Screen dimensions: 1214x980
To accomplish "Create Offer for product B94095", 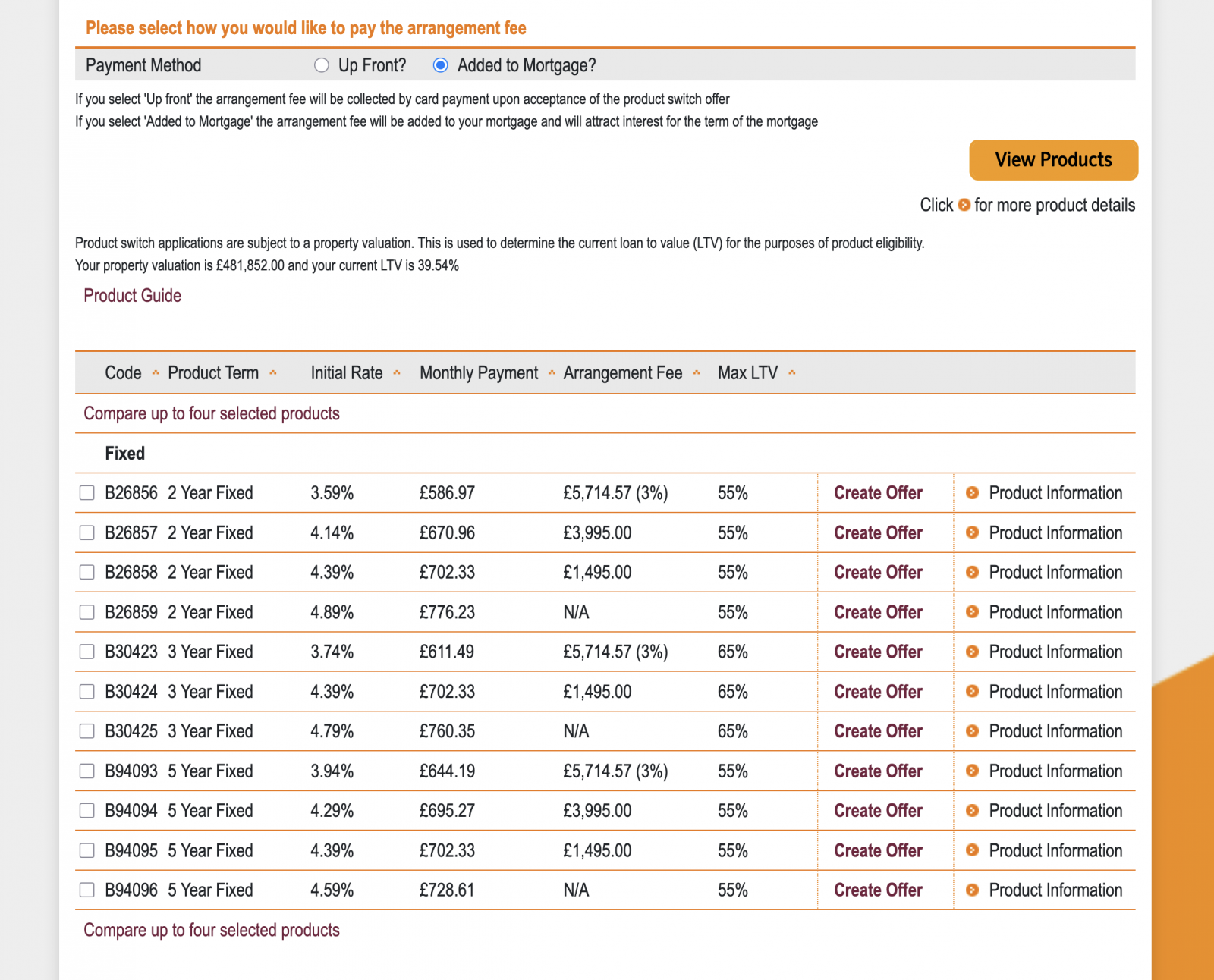I will coord(878,850).
